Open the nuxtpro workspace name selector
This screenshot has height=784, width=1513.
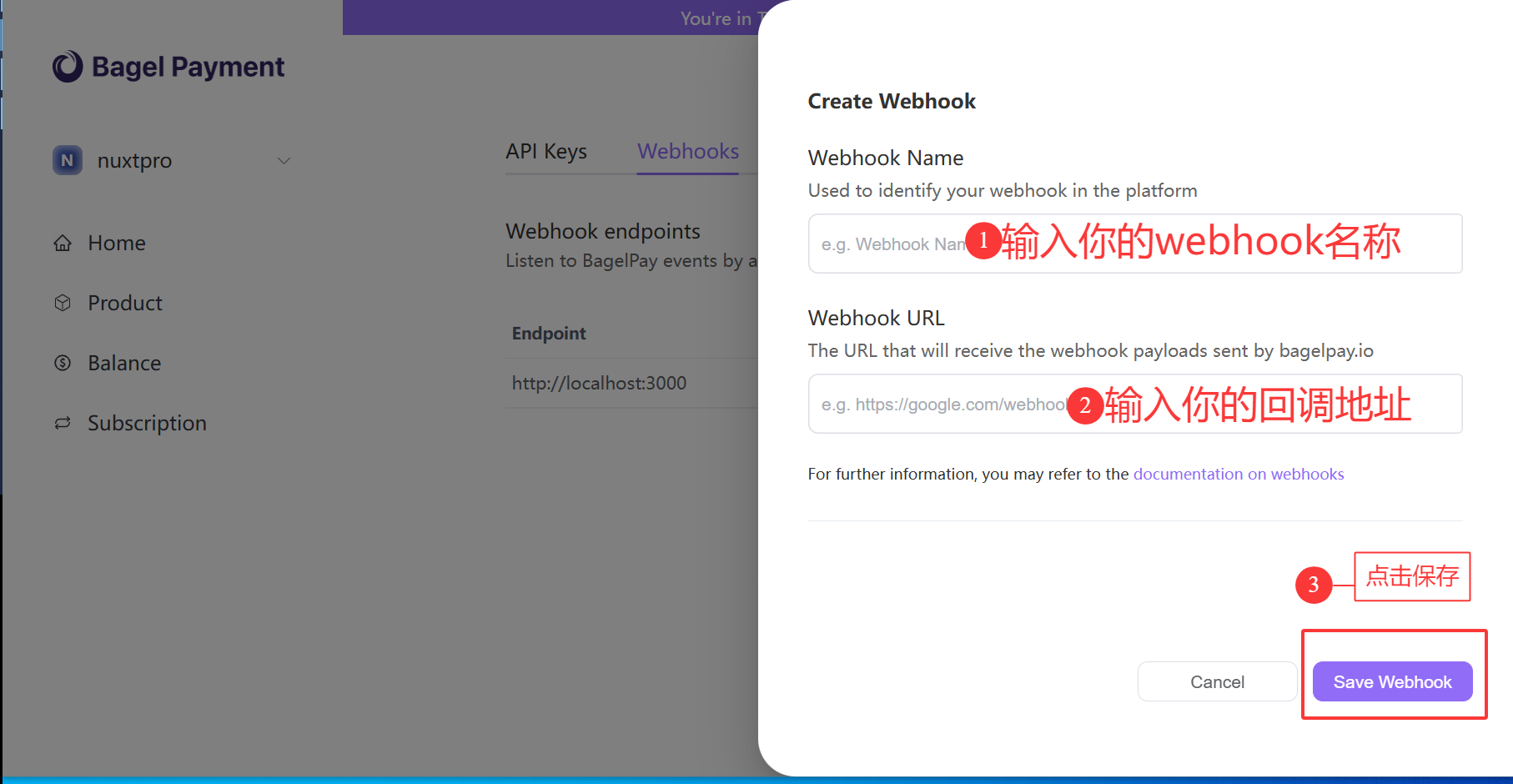click(x=134, y=160)
